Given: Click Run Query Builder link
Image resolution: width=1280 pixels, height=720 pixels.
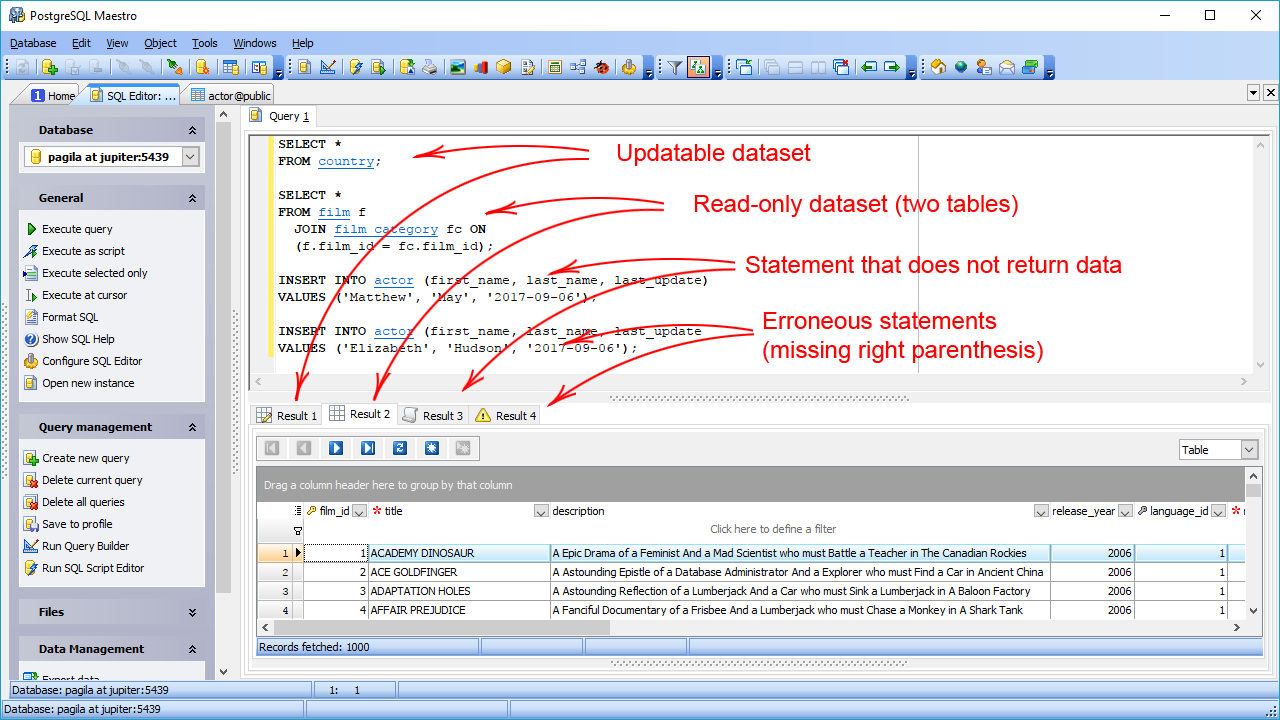Looking at the screenshot, I should coord(85,546).
